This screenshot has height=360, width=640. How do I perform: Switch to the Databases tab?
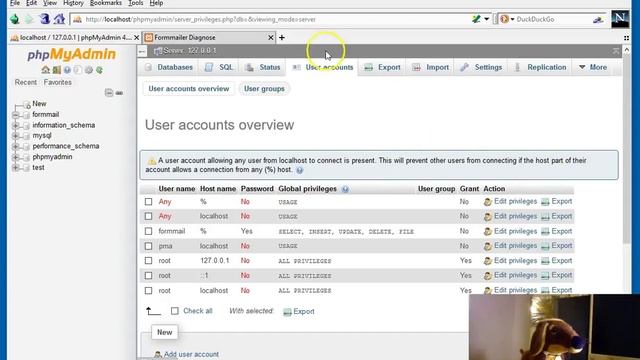pyautogui.click(x=169, y=67)
